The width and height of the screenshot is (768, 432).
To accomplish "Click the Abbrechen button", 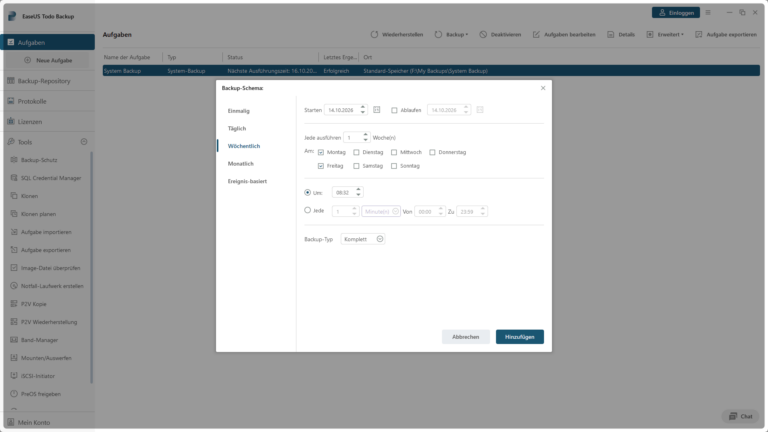I will coord(465,336).
